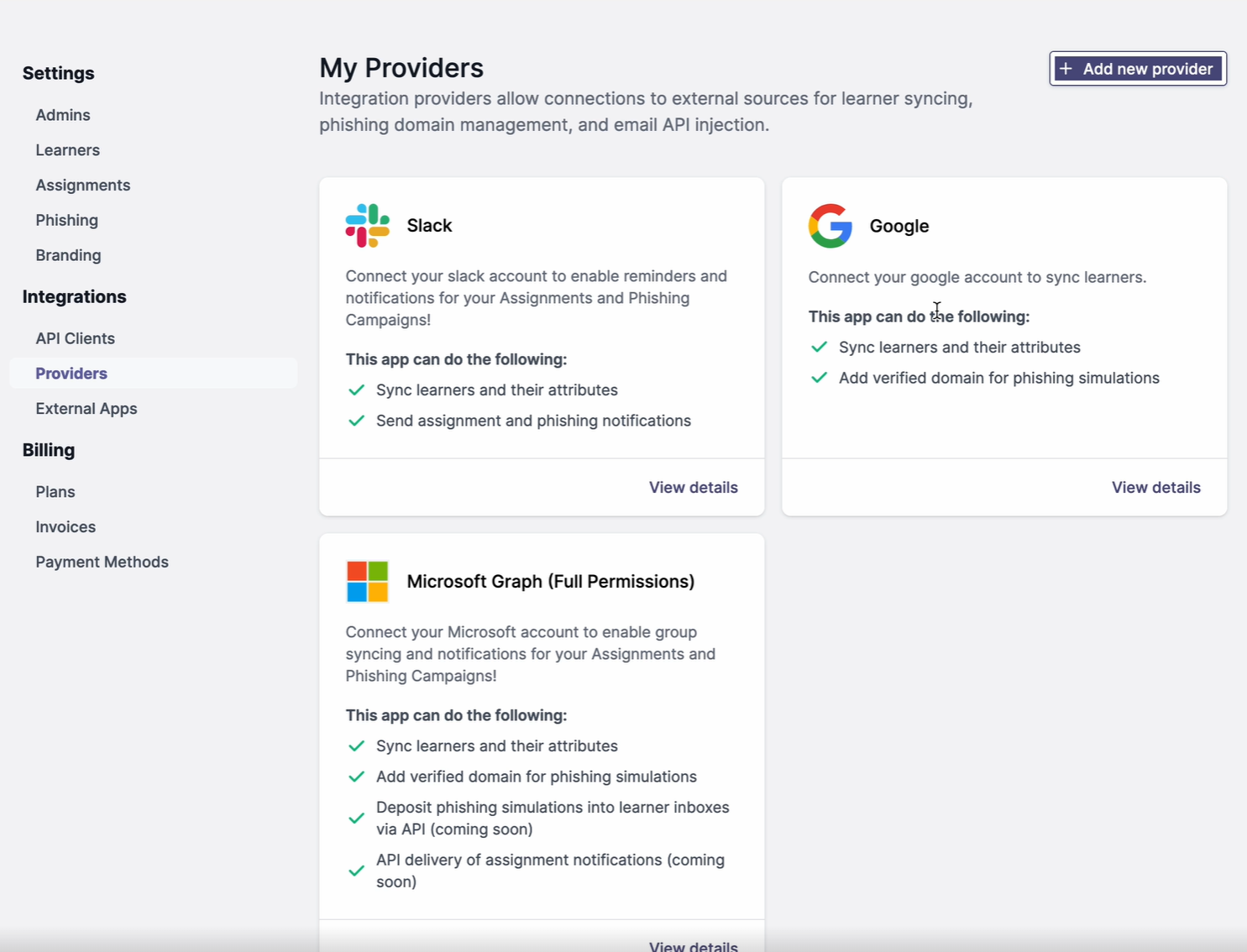Click the My Providers heading

click(x=401, y=68)
